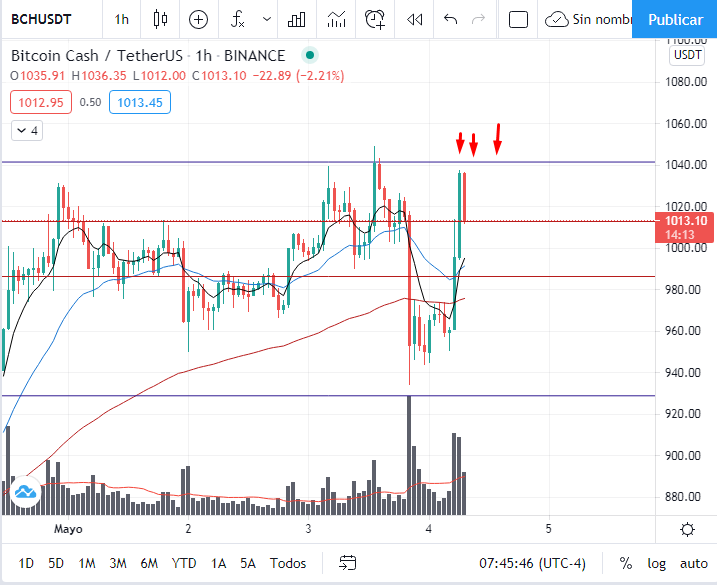Viewport: 717px width, 585px height.
Task: Click the compare or add symbol icon
Action: point(198,20)
